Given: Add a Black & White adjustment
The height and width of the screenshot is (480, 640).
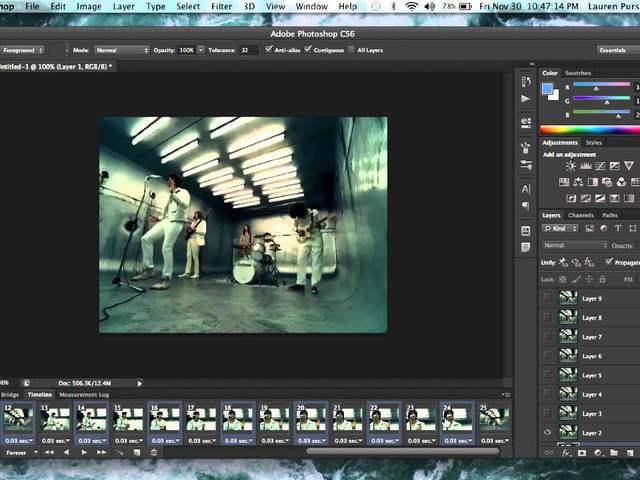Looking at the screenshot, I should pos(592,182).
